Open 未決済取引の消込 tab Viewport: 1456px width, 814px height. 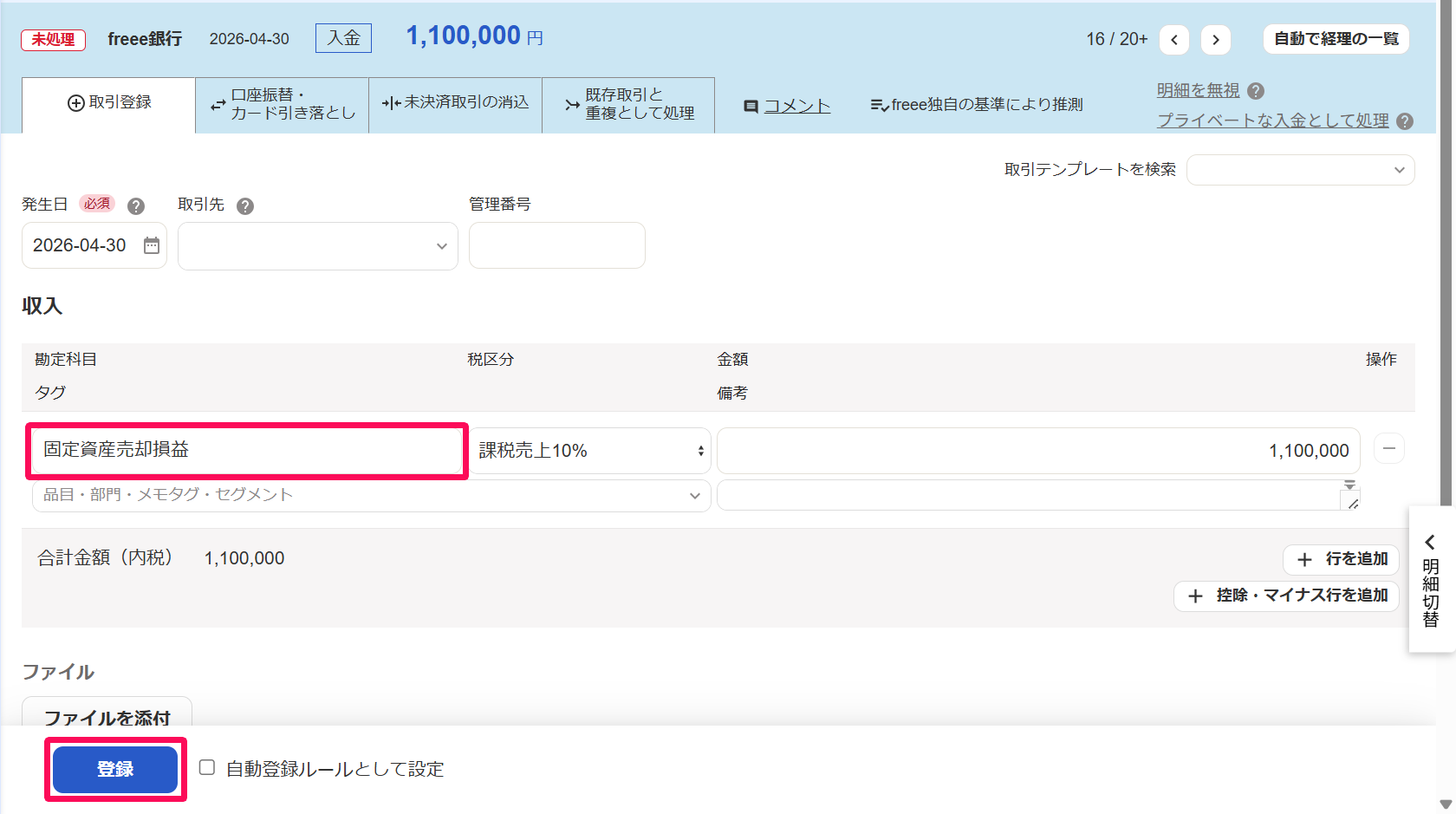(x=456, y=105)
